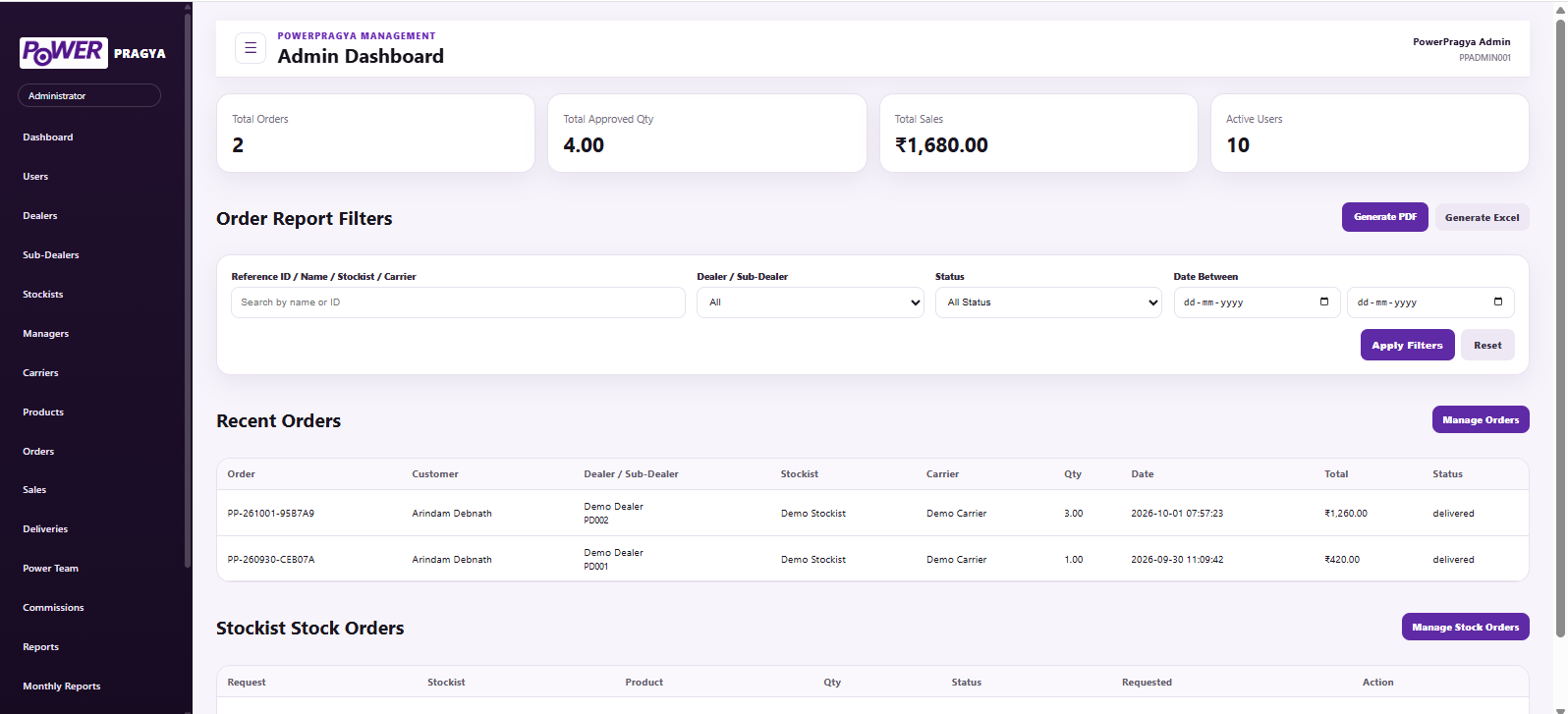This screenshot has height=714, width=1568.
Task: Open the Dealers sidebar item
Action: [40, 216]
